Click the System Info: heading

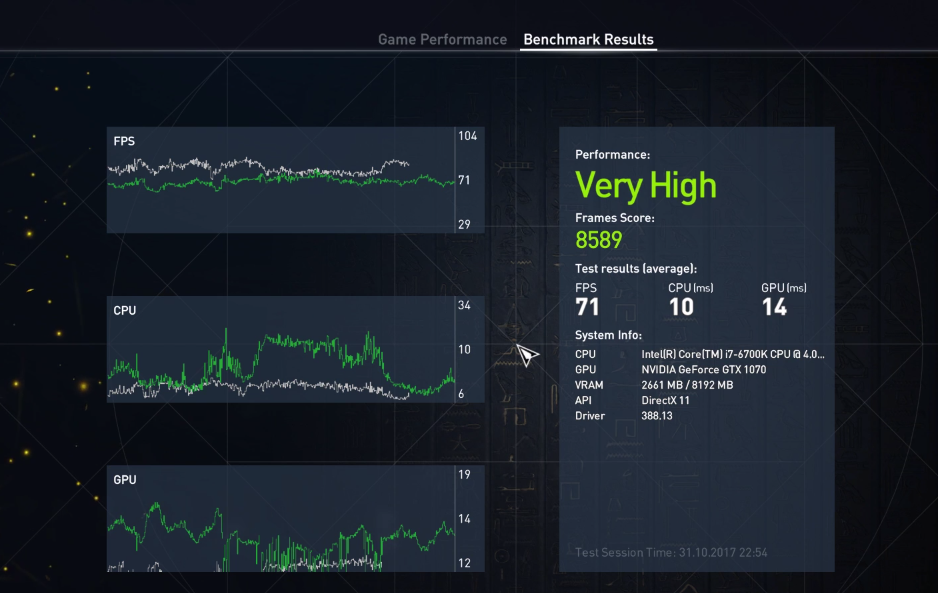click(608, 335)
